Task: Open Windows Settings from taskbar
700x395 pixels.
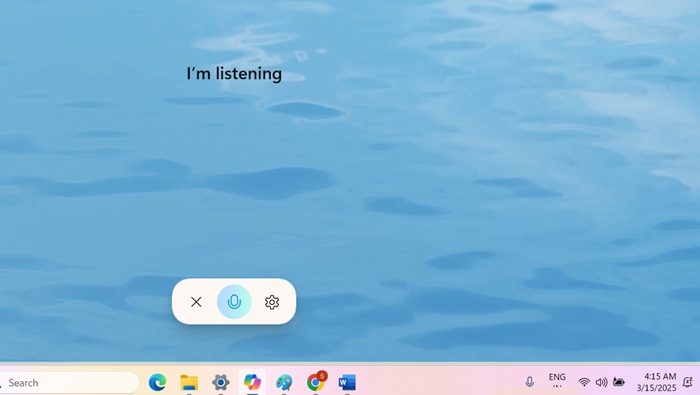Action: tap(221, 383)
